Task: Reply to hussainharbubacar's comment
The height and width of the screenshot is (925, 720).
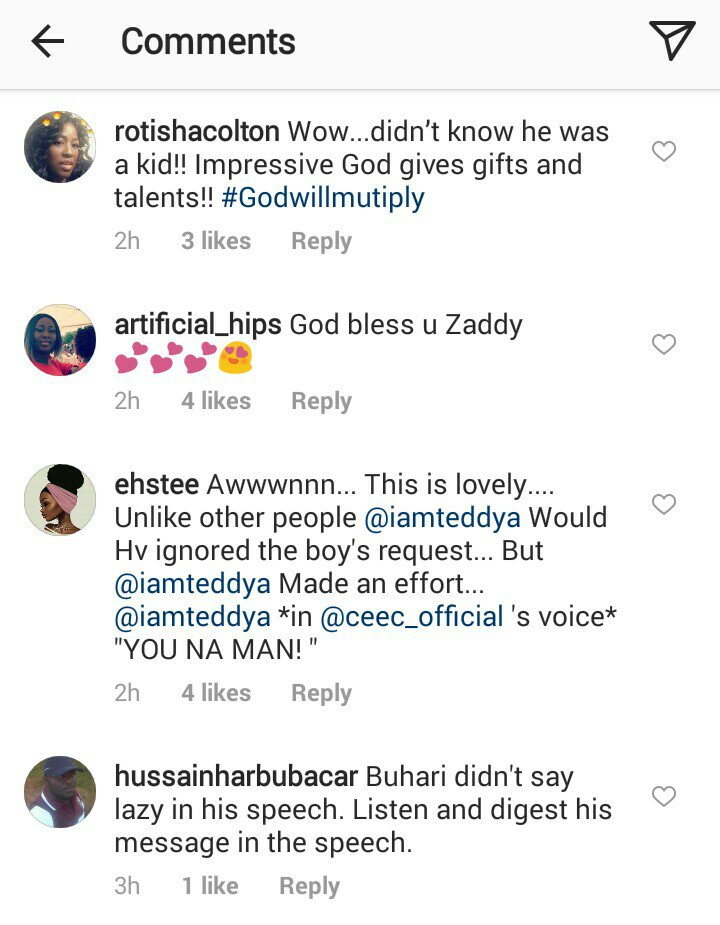Action: [309, 886]
